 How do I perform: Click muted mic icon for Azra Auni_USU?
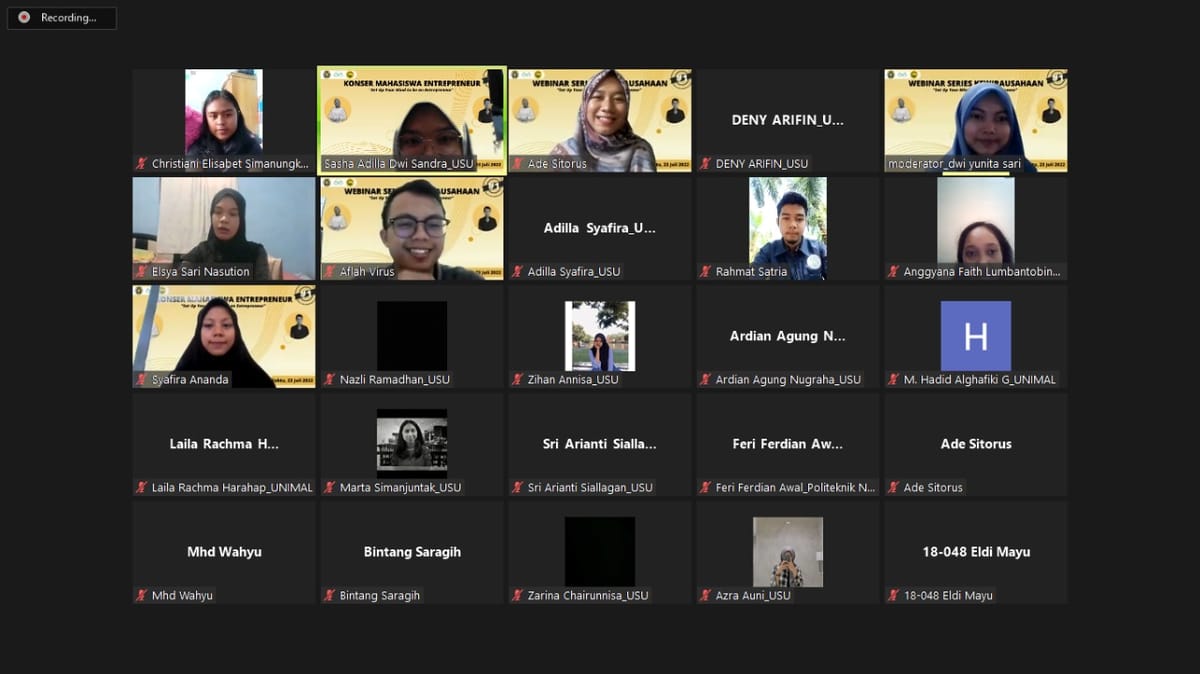(x=705, y=596)
